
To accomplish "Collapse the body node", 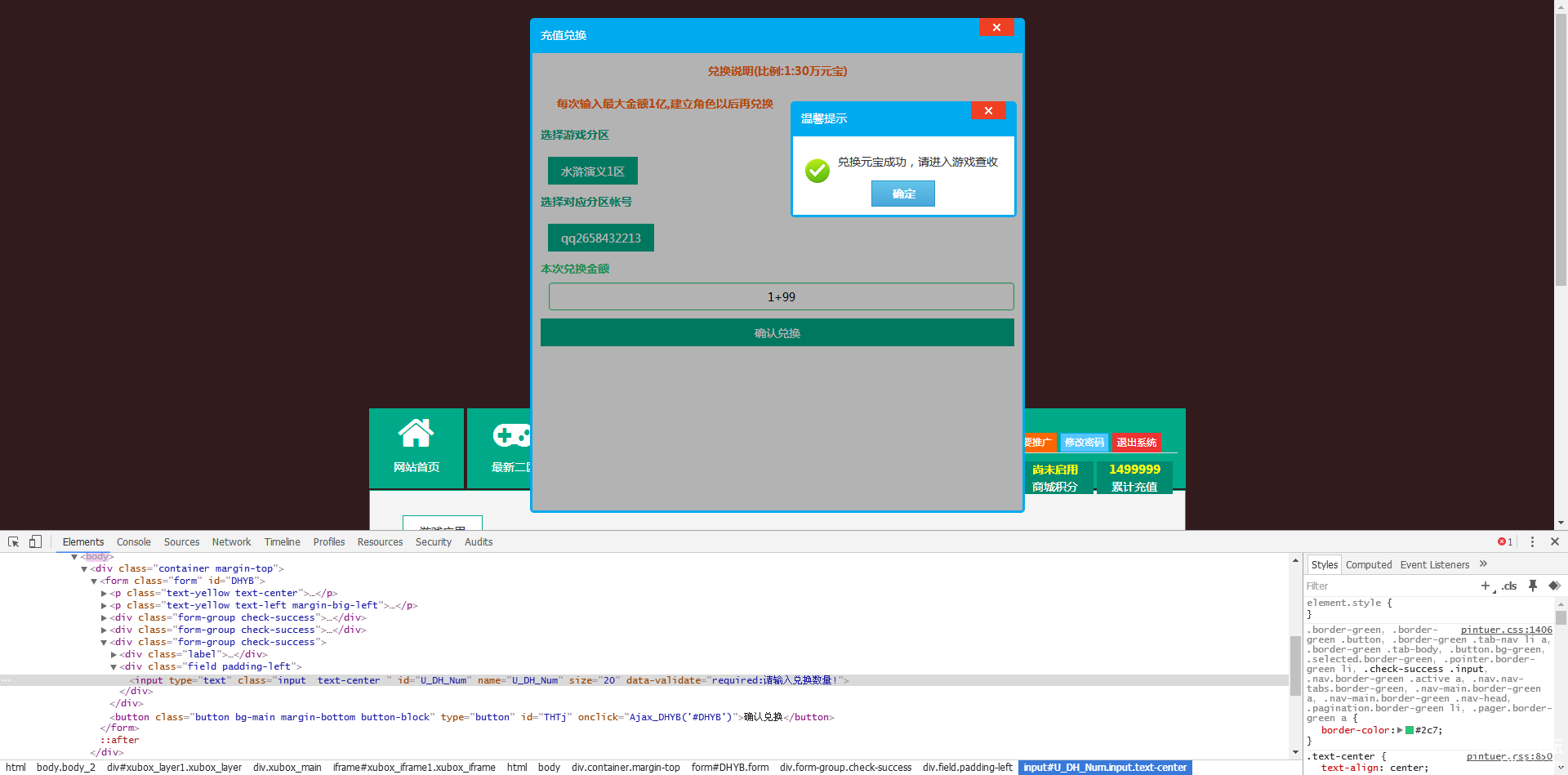I will [74, 556].
